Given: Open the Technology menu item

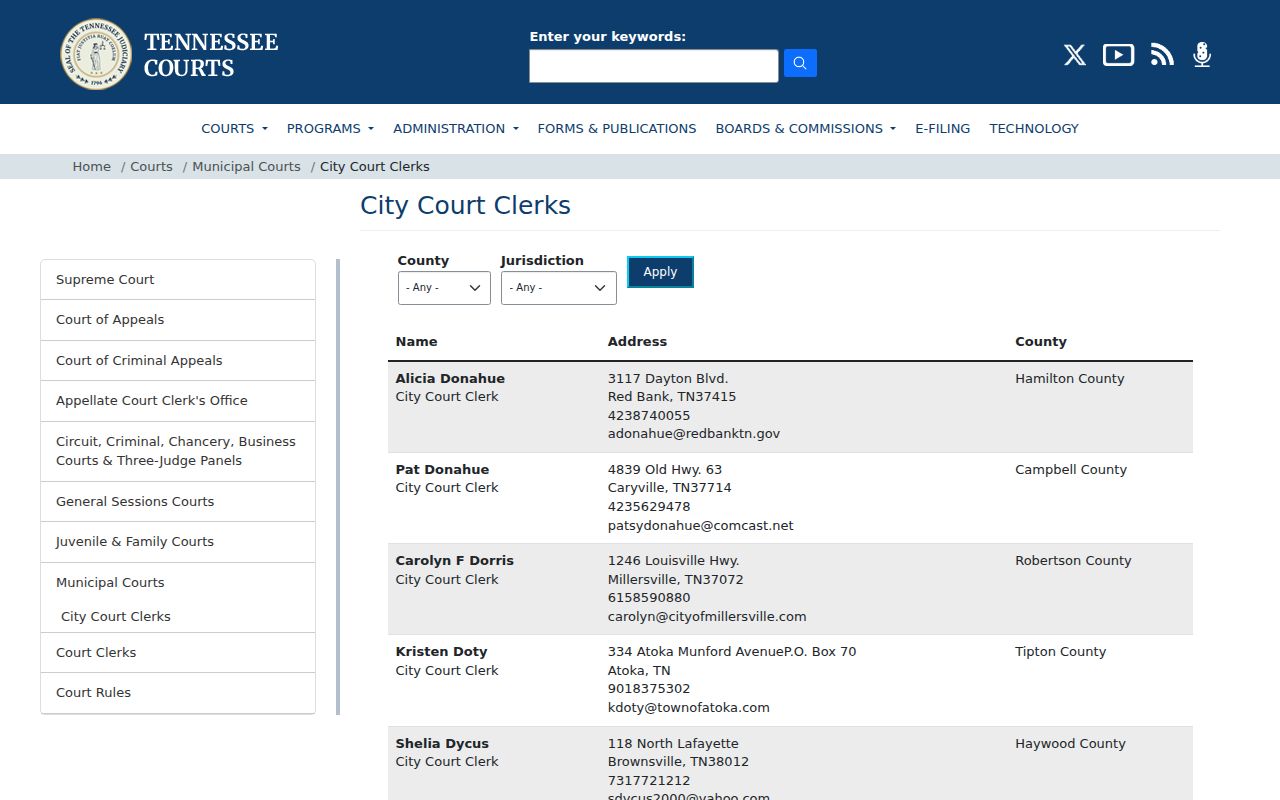Looking at the screenshot, I should 1034,128.
